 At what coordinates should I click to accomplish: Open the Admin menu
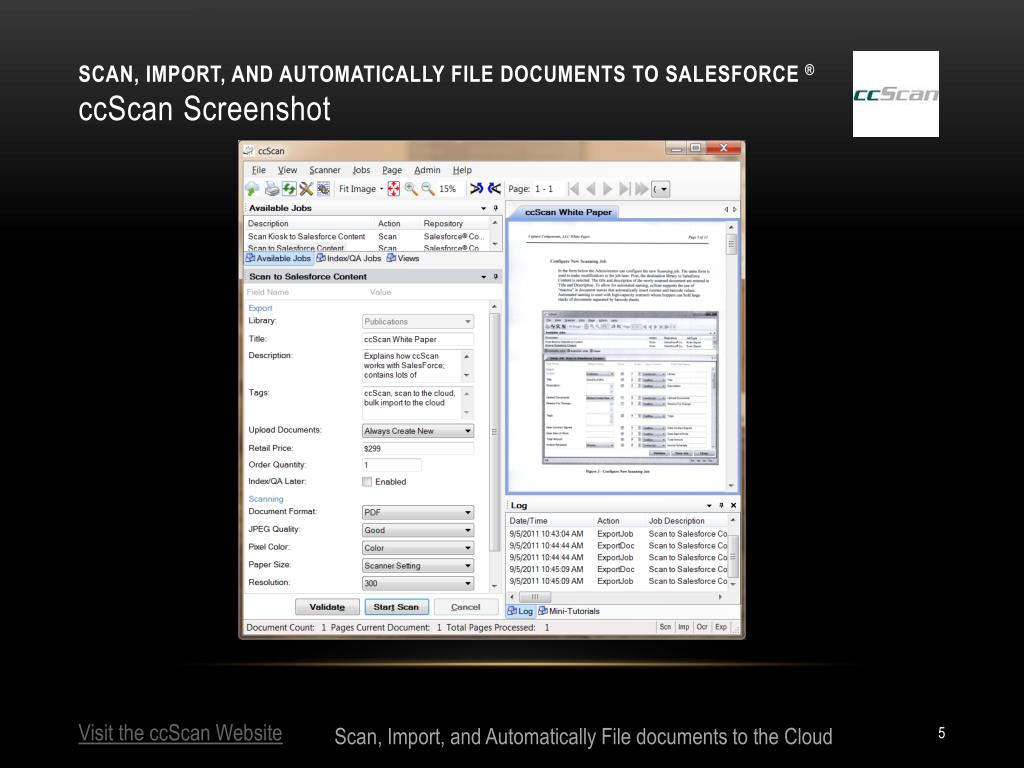tap(427, 170)
